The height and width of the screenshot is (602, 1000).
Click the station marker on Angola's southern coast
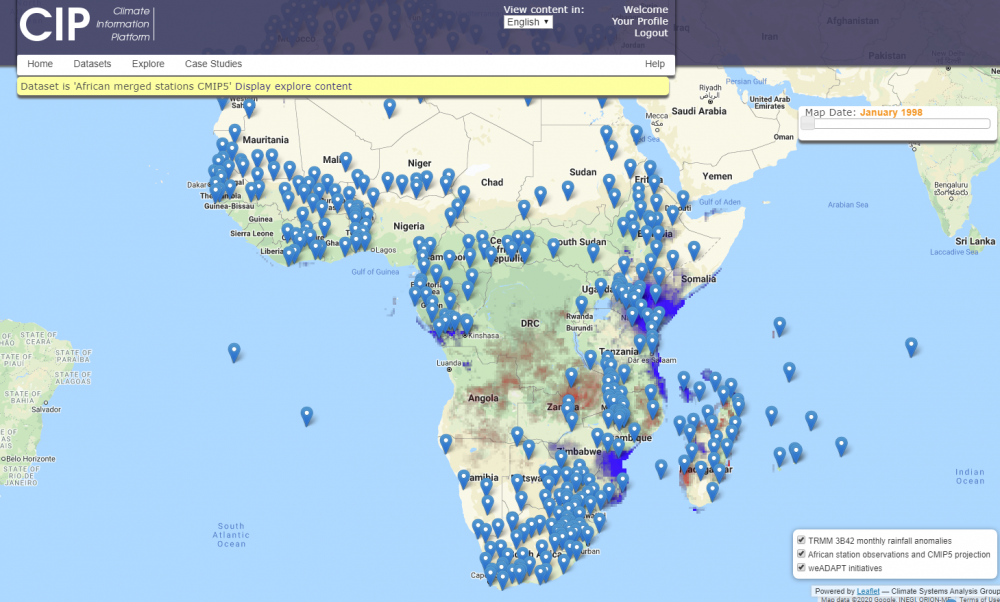click(x=446, y=443)
